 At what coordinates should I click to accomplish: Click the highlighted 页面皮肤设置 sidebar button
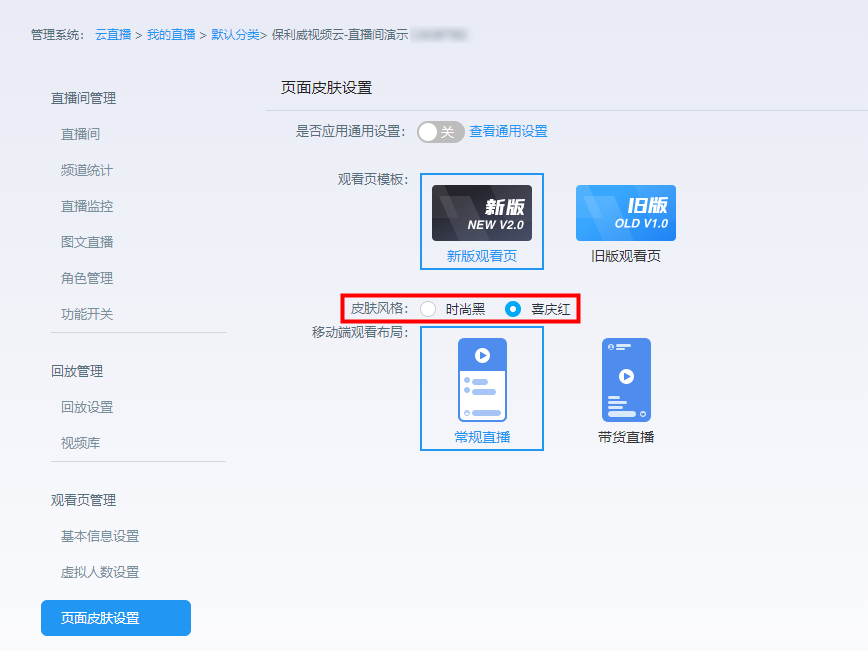pos(116,618)
